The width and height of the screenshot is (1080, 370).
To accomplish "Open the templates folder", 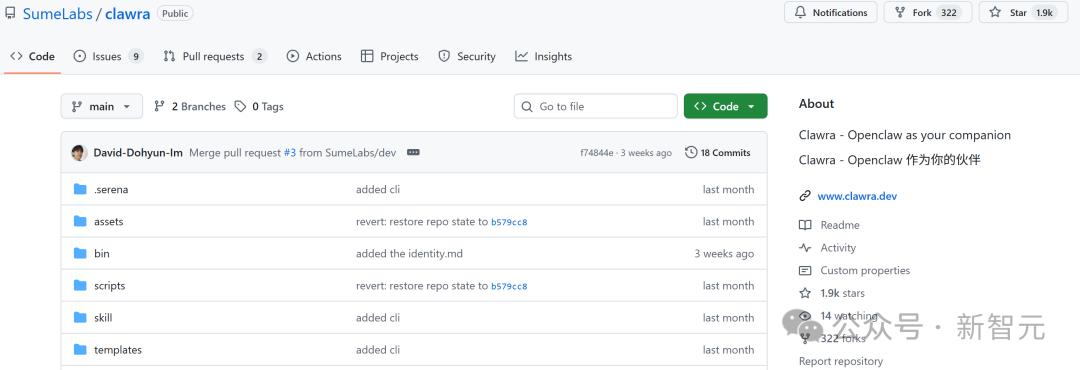I will (x=118, y=350).
